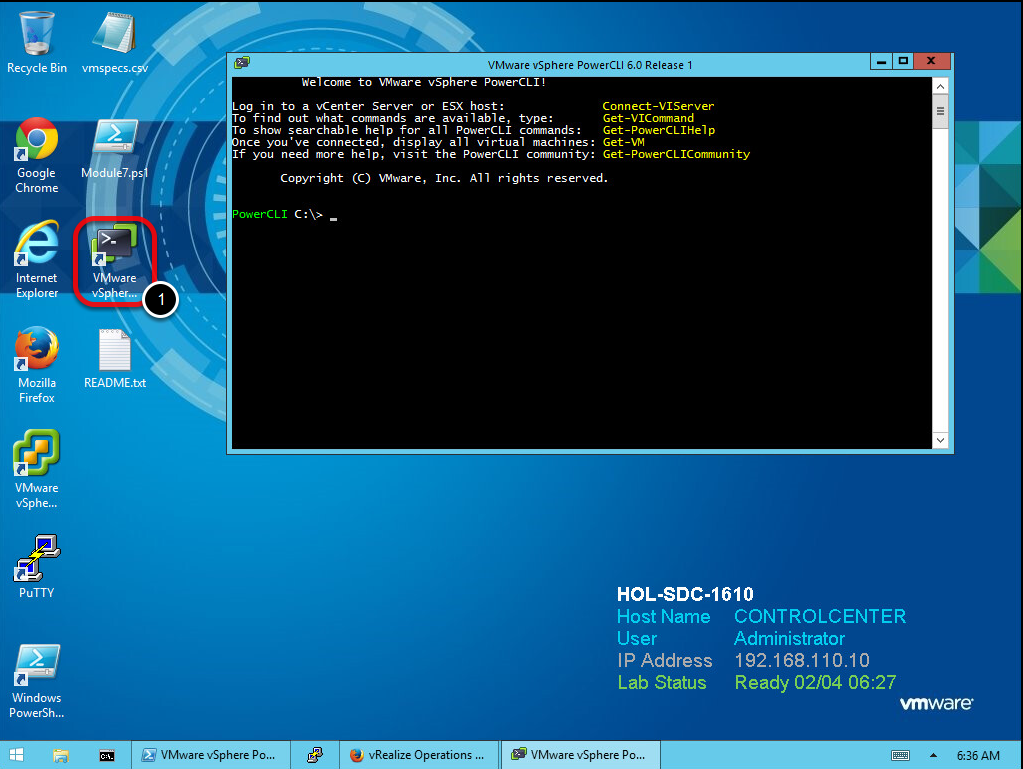
Task: Click the 192.168.110.10 IP address text
Action: pos(802,660)
